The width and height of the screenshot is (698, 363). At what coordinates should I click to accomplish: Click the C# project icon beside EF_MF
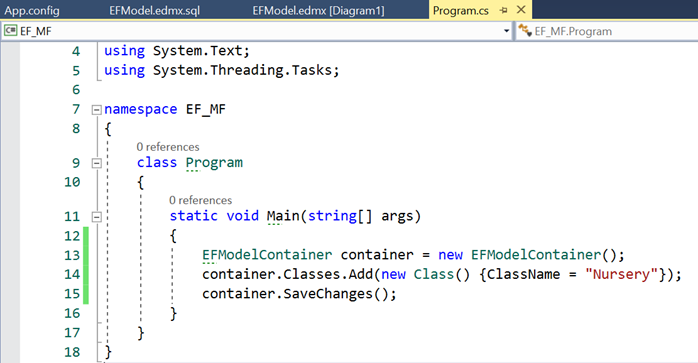(10, 31)
